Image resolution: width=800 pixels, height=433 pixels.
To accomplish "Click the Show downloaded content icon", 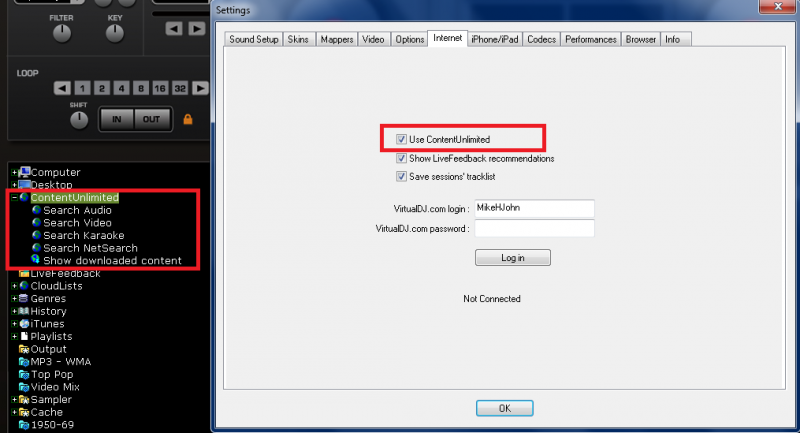I will pyautogui.click(x=36, y=260).
